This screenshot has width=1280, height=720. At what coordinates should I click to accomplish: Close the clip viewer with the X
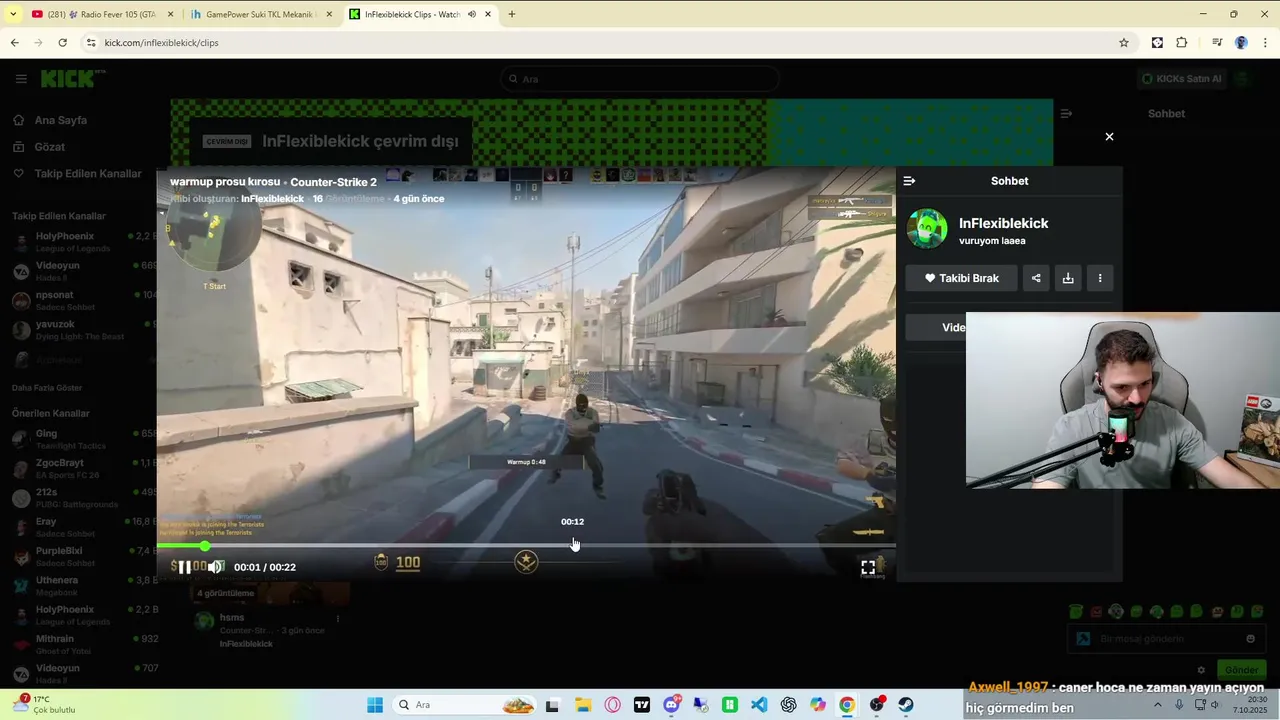coord(1109,137)
